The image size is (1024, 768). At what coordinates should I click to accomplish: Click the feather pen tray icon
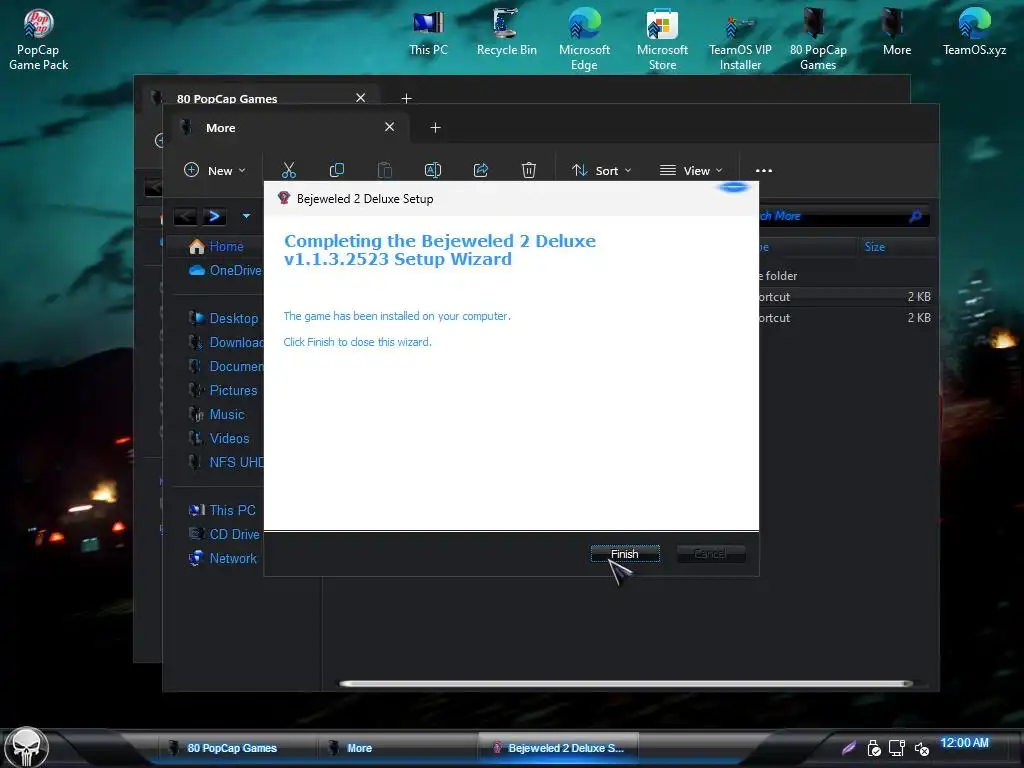[849, 748]
